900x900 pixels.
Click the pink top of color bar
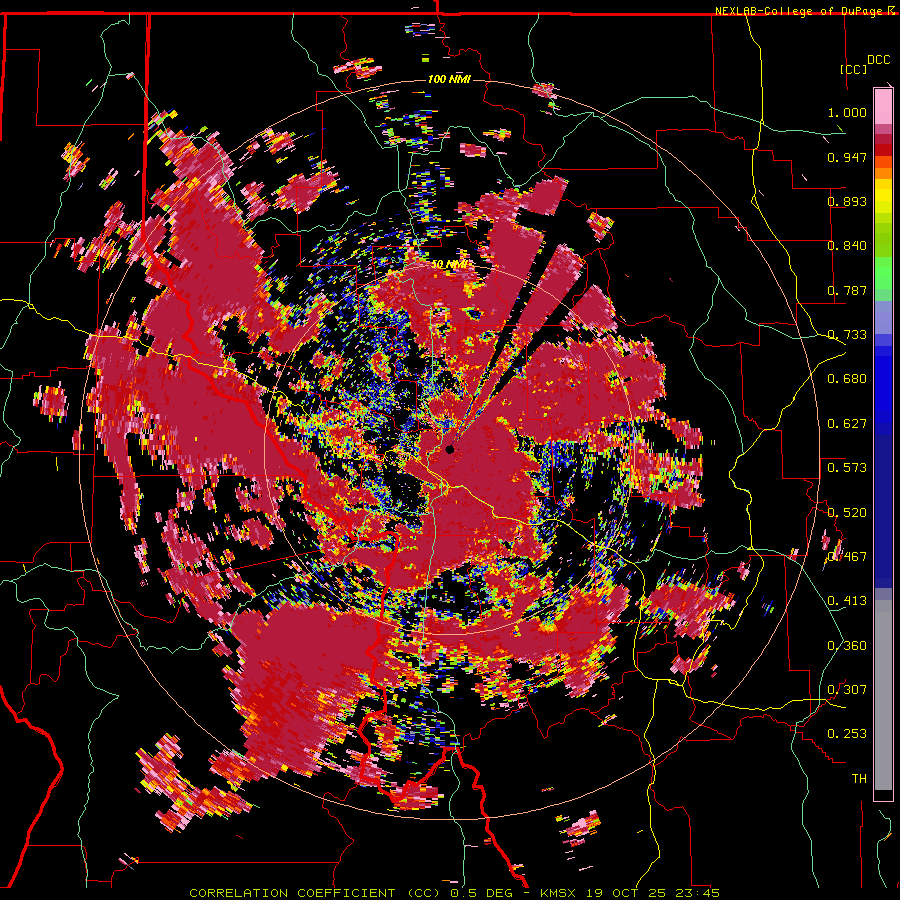883,106
